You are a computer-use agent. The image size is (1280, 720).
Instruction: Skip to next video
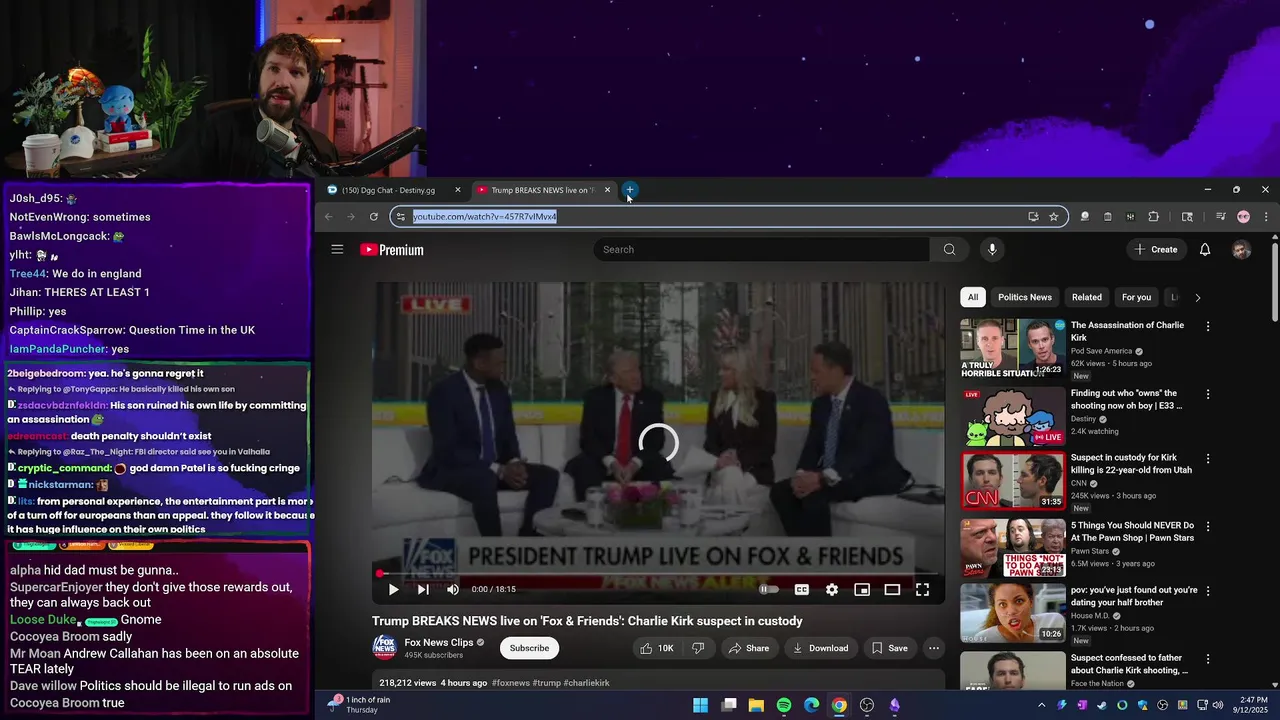[x=423, y=589]
